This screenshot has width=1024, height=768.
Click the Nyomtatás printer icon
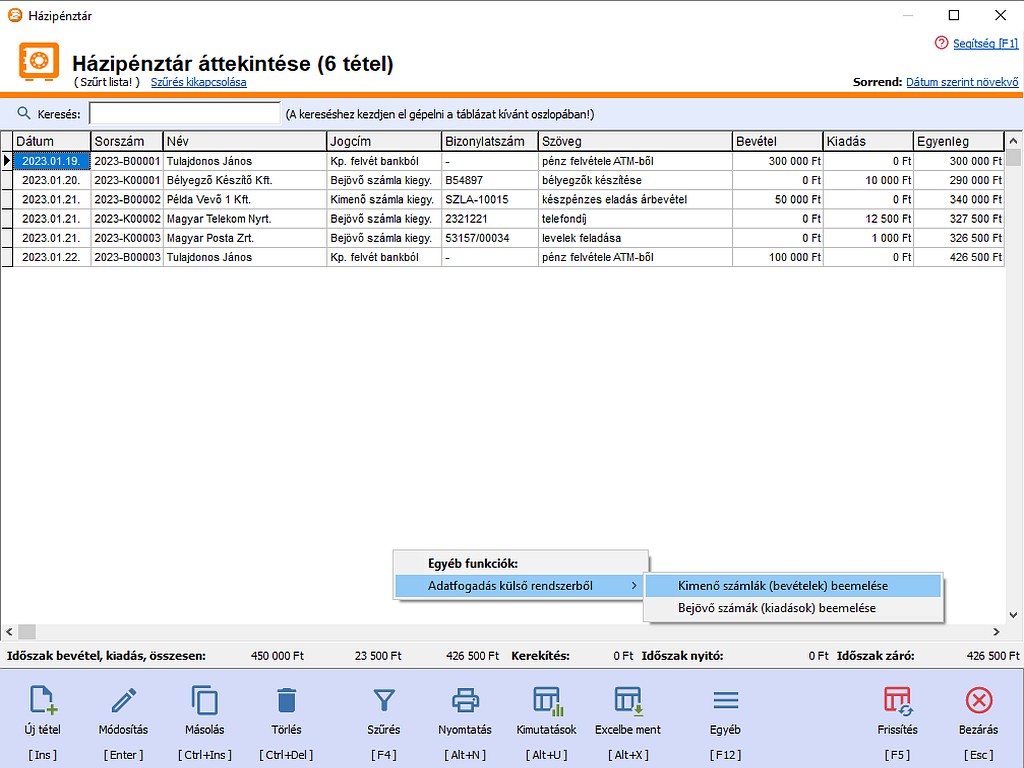click(x=465, y=700)
